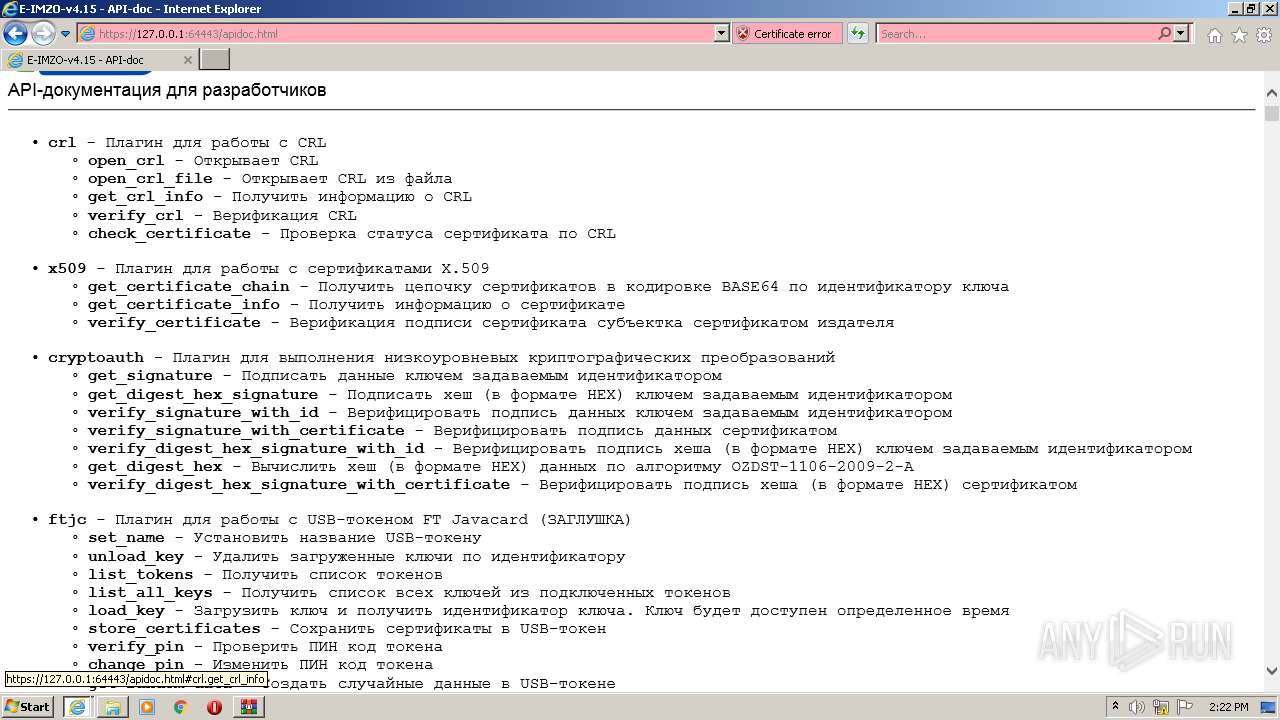
Task: Open the recent pages dropdown arrow
Action: (66, 34)
